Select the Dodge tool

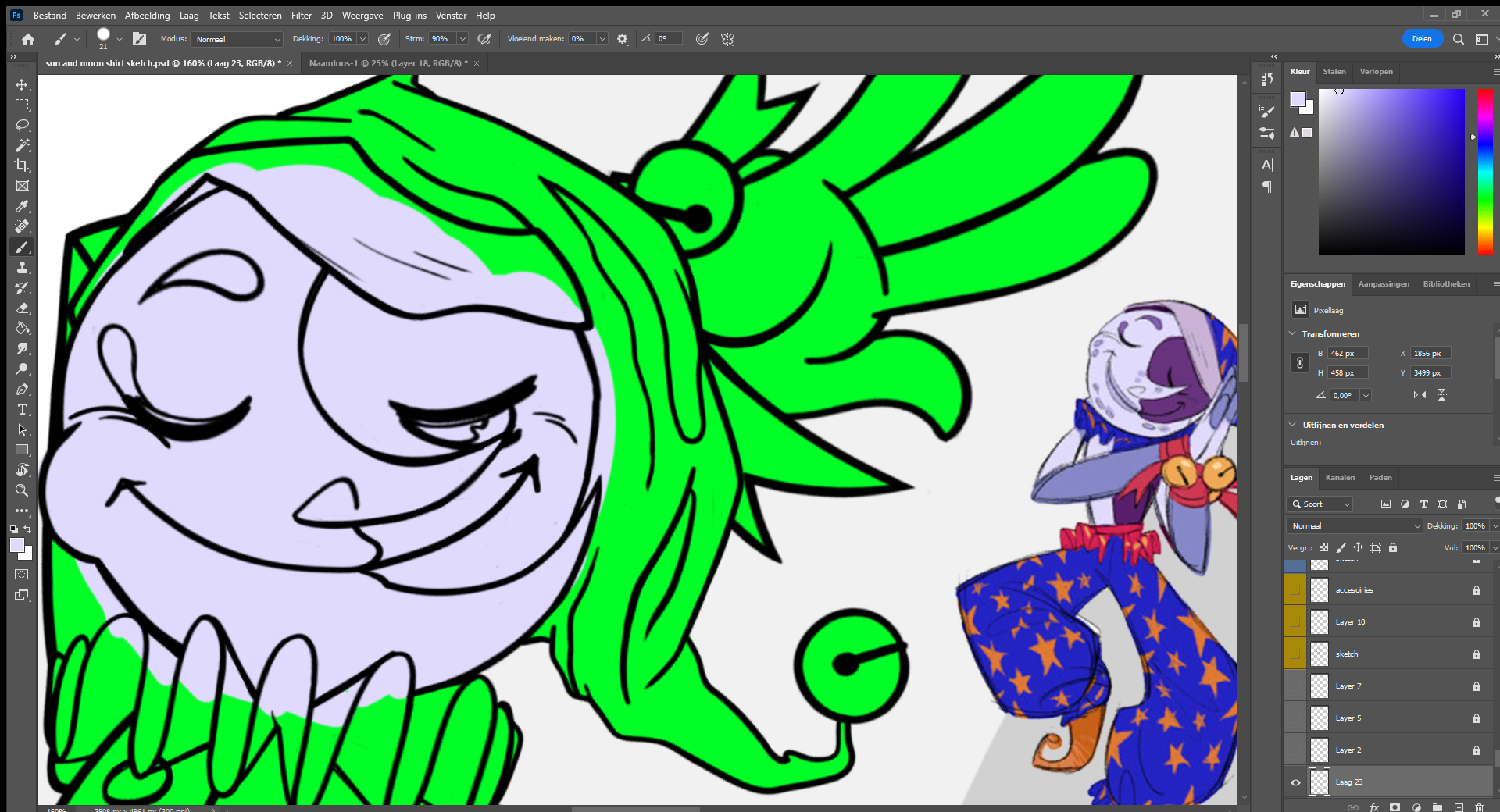point(22,369)
